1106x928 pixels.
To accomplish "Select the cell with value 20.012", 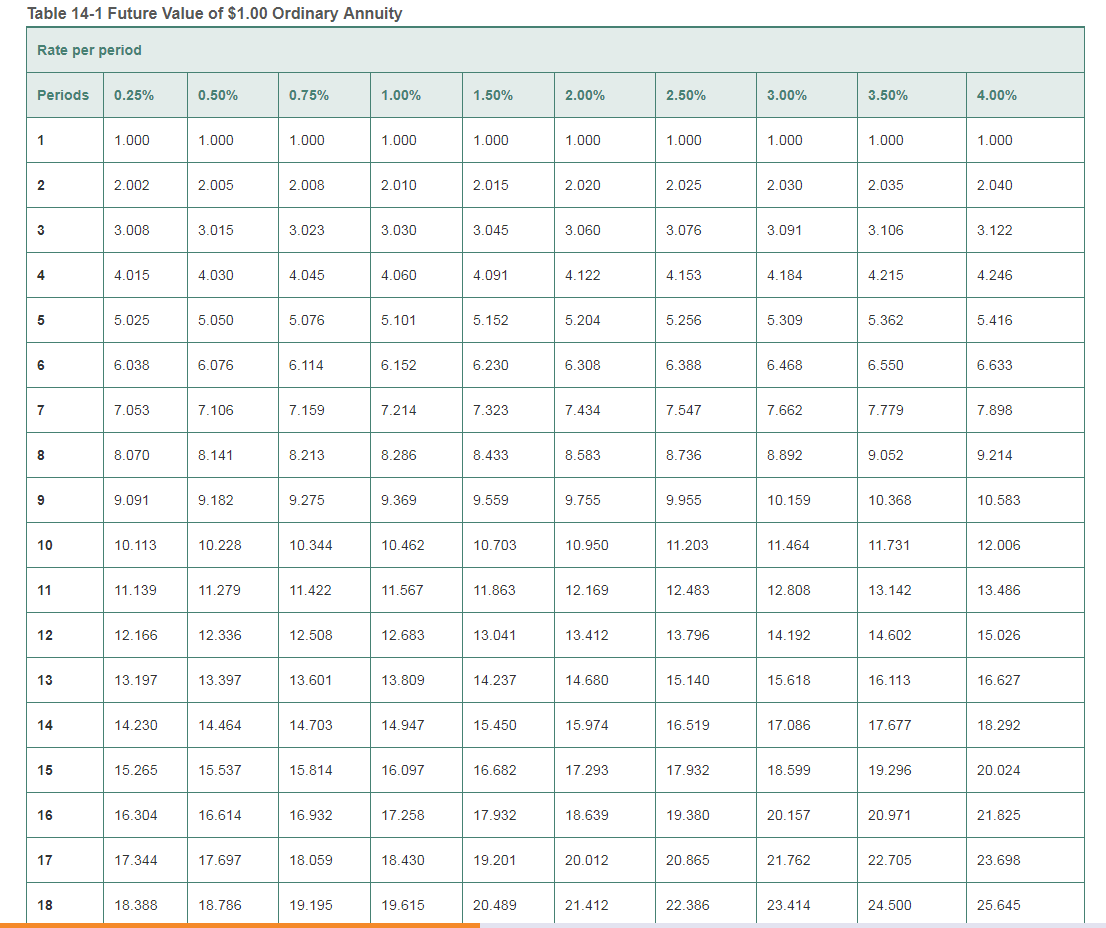I will coord(586,860).
